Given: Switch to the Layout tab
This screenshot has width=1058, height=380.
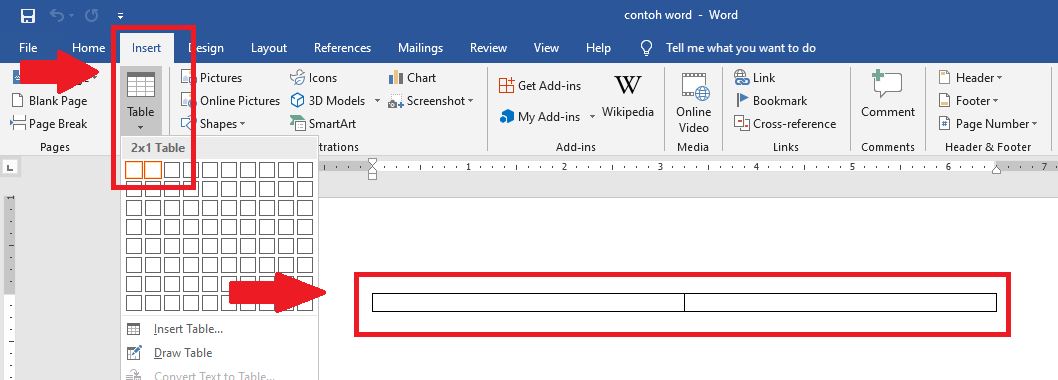Looking at the screenshot, I should click(269, 48).
